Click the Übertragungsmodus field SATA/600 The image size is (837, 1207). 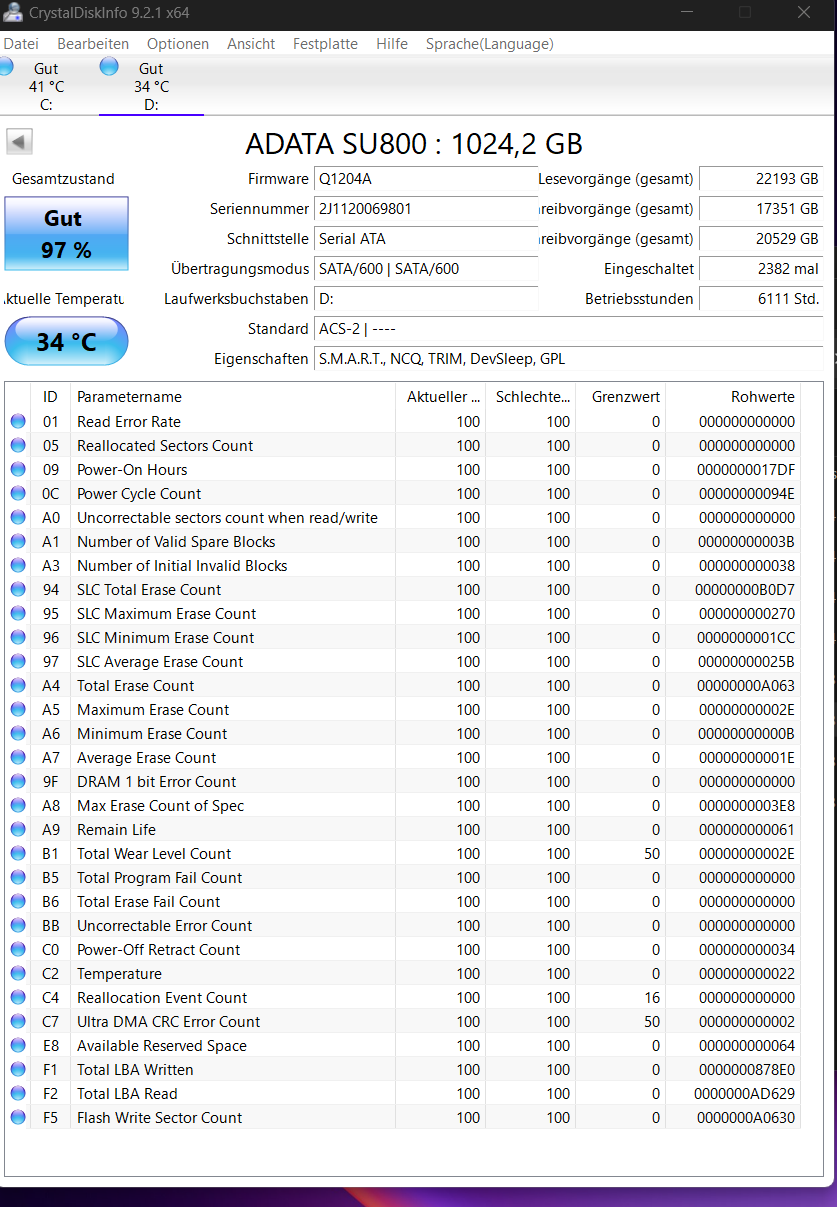point(426,269)
